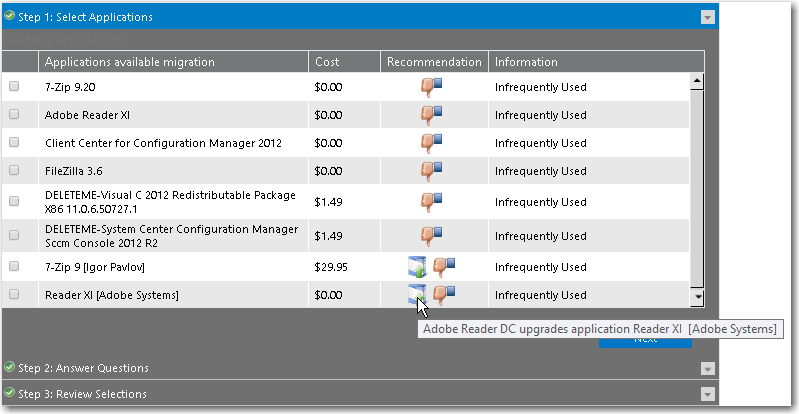Select the FileZilla 3.6 checkbox
Screen dimensions: 799x414
tap(14, 171)
